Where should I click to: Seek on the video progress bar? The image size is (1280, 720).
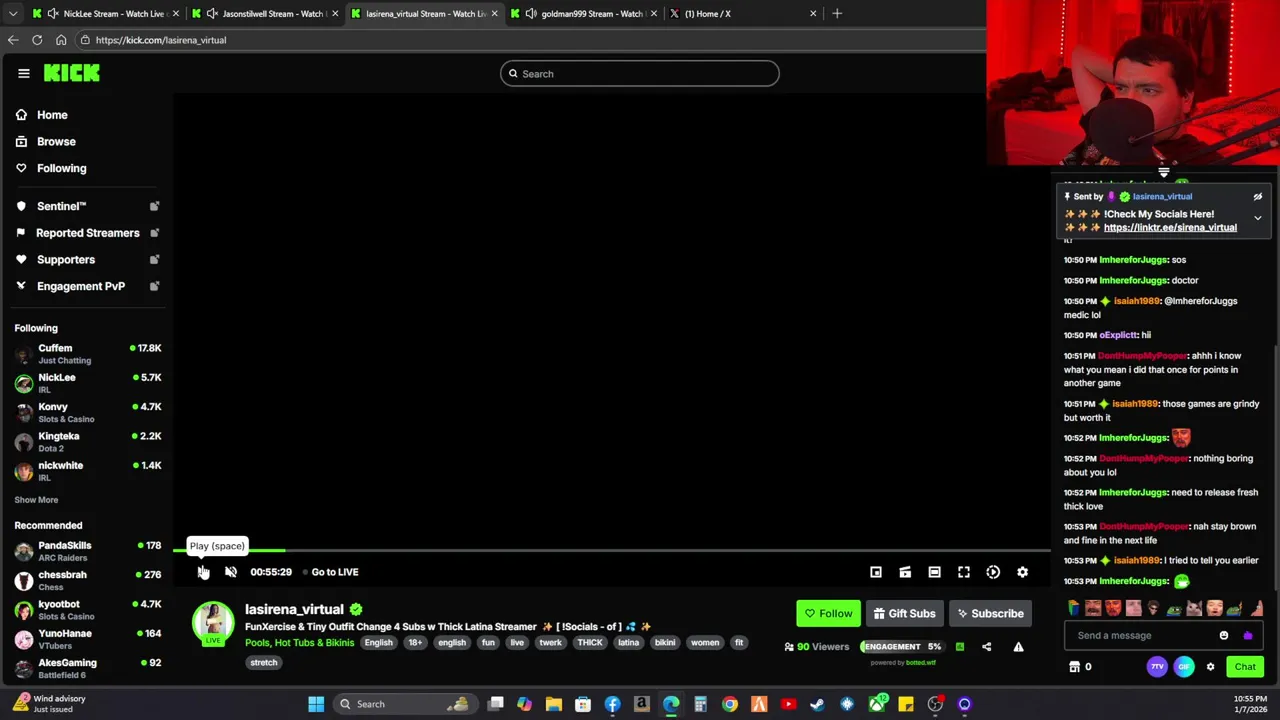coord(612,550)
